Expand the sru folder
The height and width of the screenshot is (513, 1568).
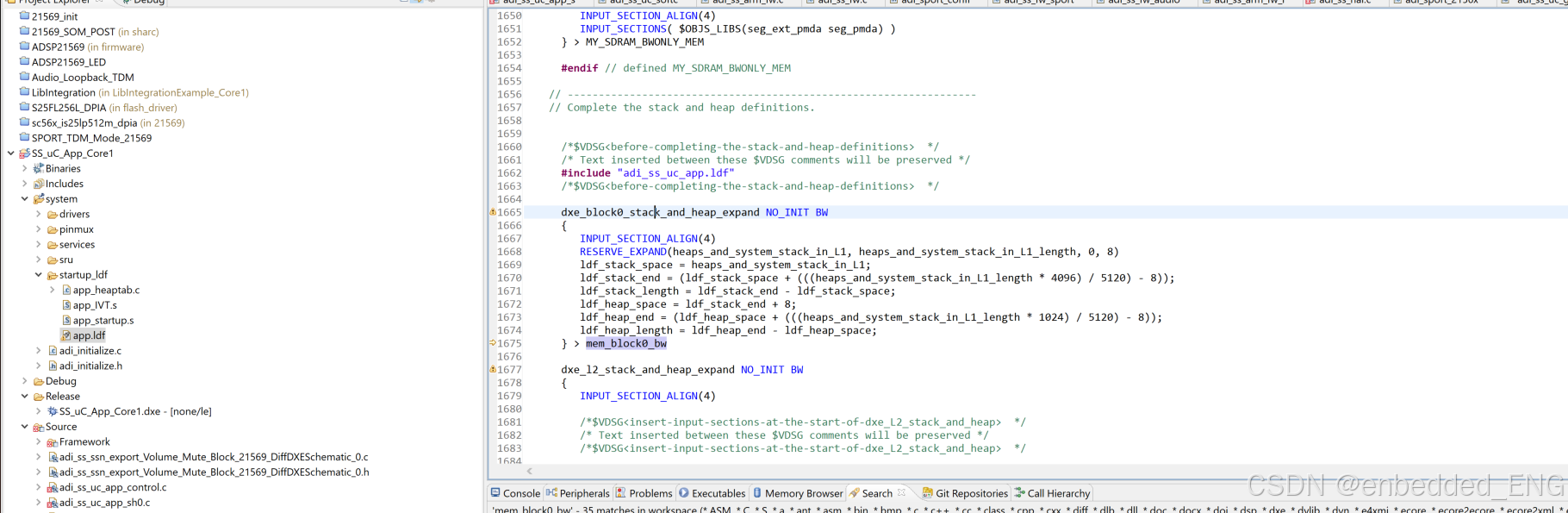[38, 260]
